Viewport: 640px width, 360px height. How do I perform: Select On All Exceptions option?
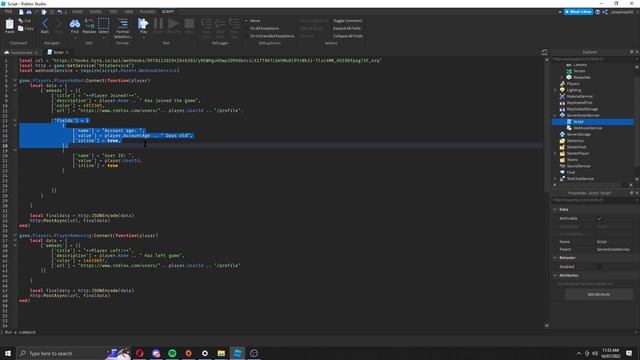(264, 28)
